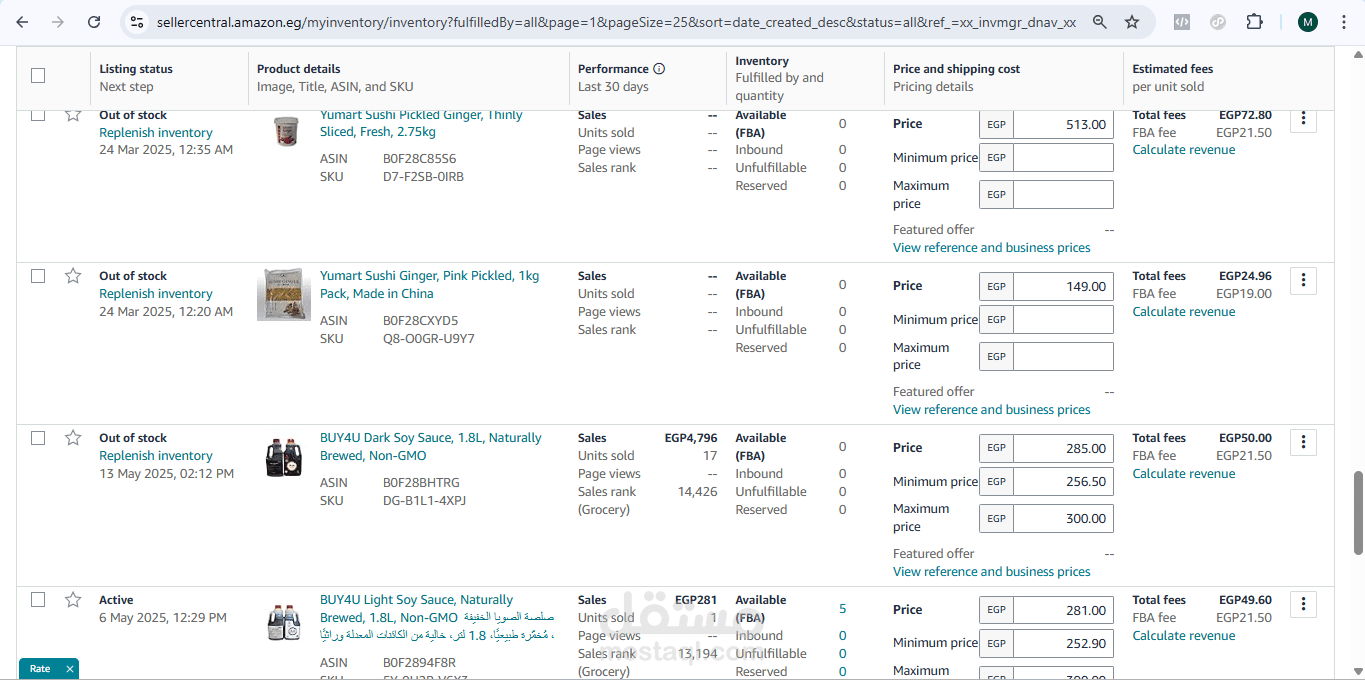Favorite the BUY4U Light Soy Sauce listing
The width and height of the screenshot is (1365, 680).
(73, 600)
